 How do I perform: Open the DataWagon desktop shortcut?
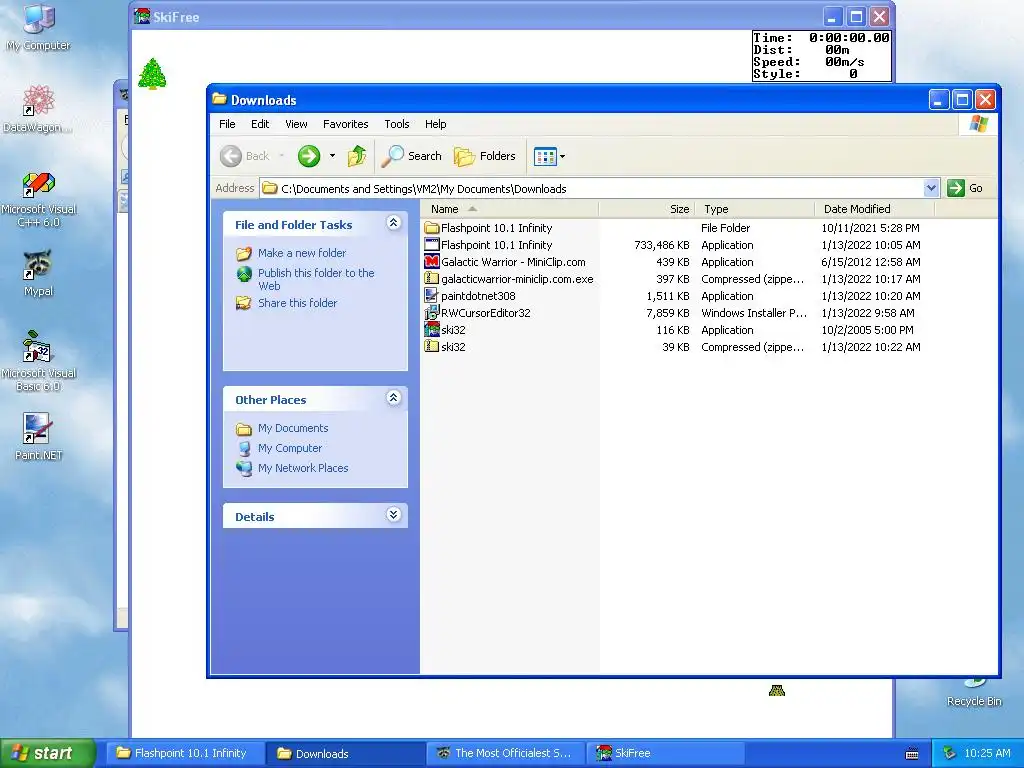[38, 108]
